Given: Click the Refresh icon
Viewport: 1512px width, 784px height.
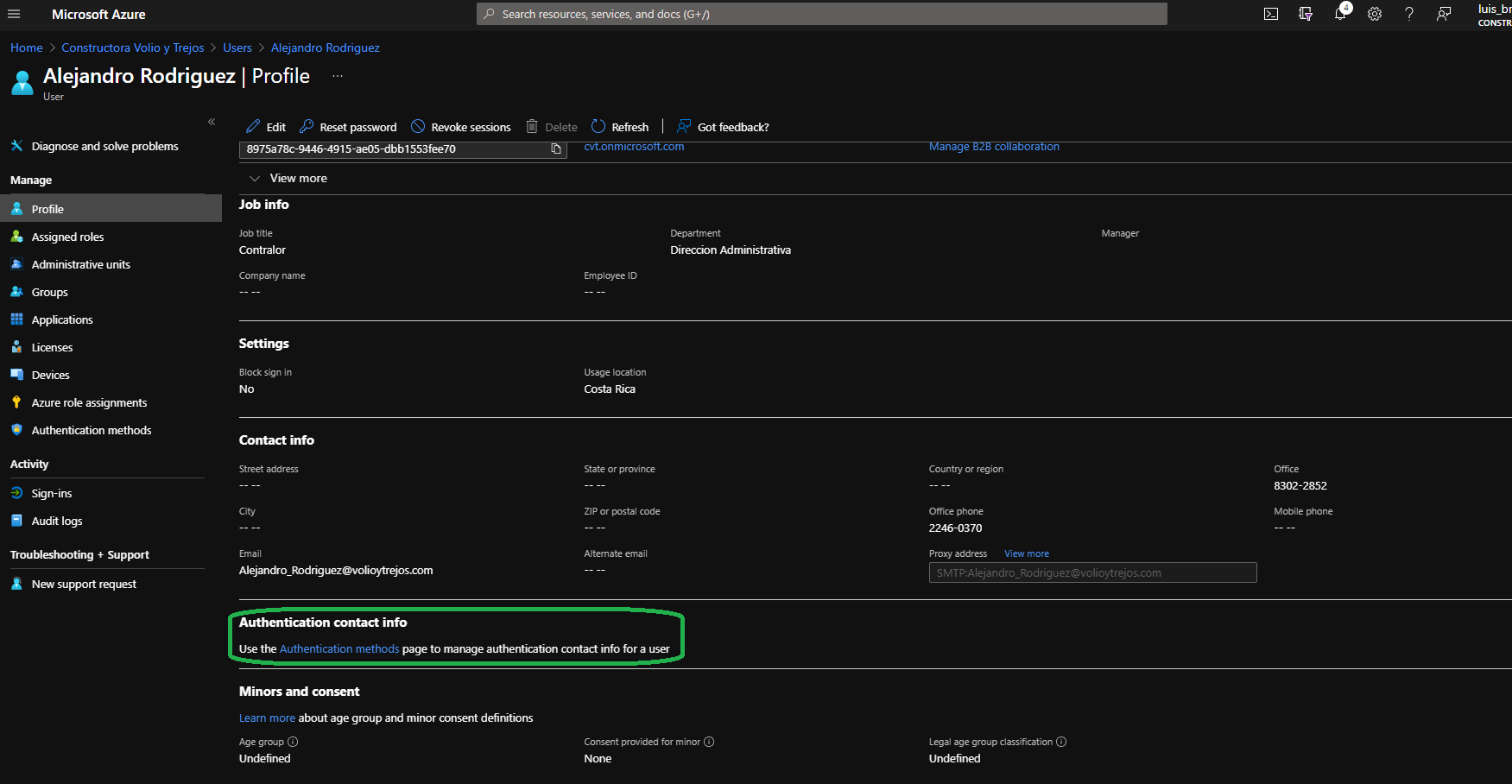Looking at the screenshot, I should [x=598, y=126].
